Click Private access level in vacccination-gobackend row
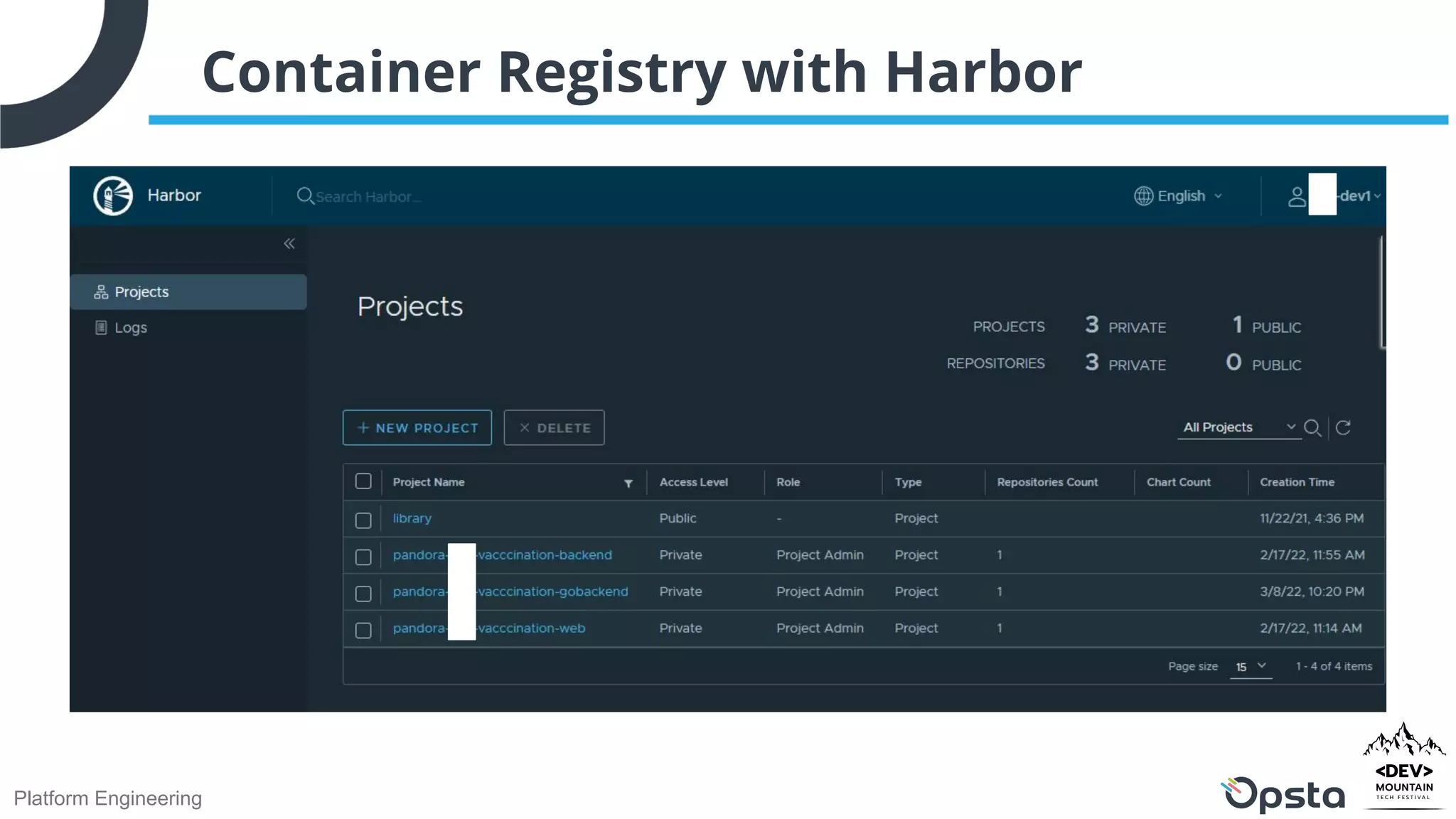Viewport: 1456px width, 819px height. [x=680, y=591]
